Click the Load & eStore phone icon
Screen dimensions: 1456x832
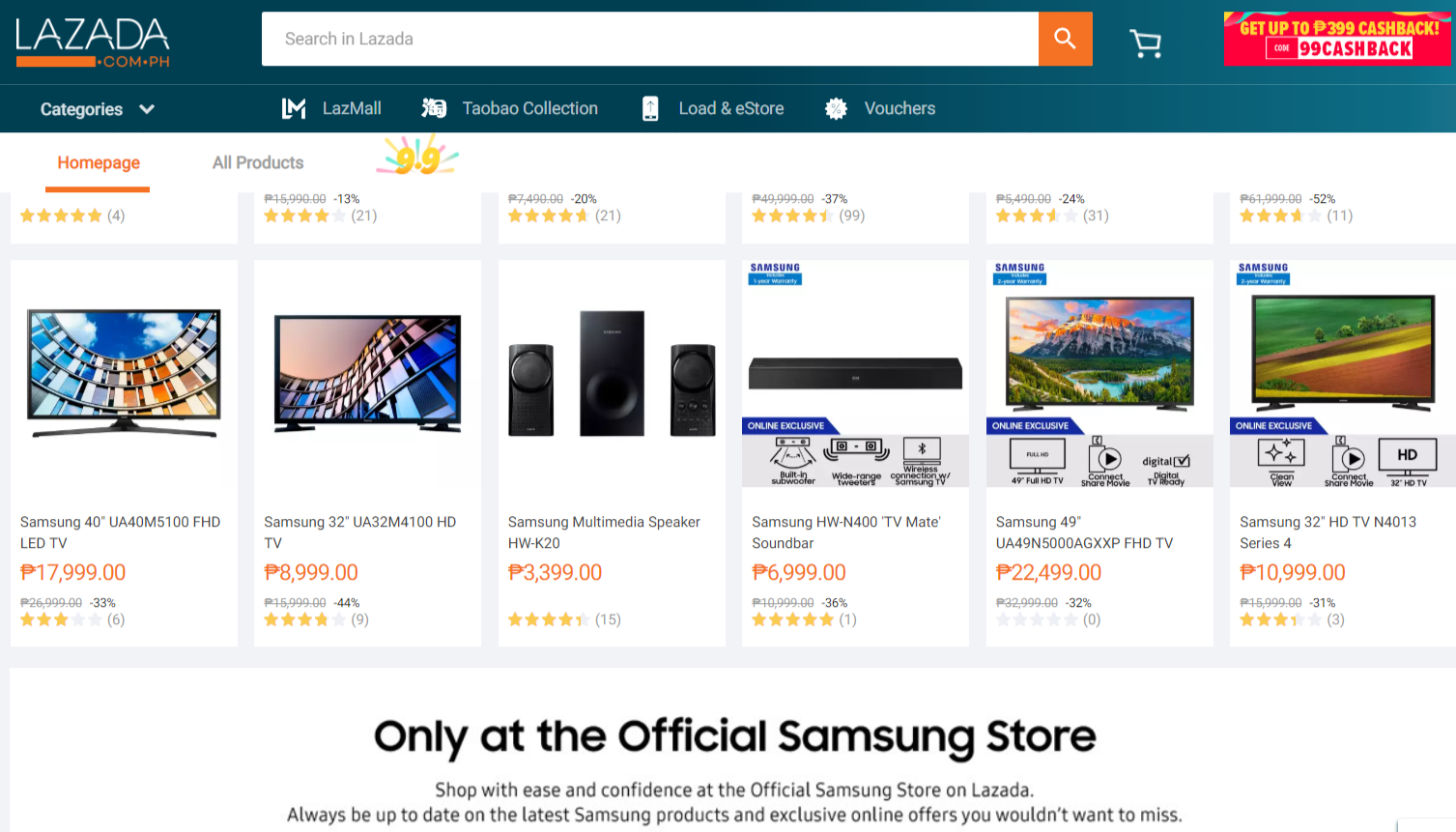(x=650, y=108)
